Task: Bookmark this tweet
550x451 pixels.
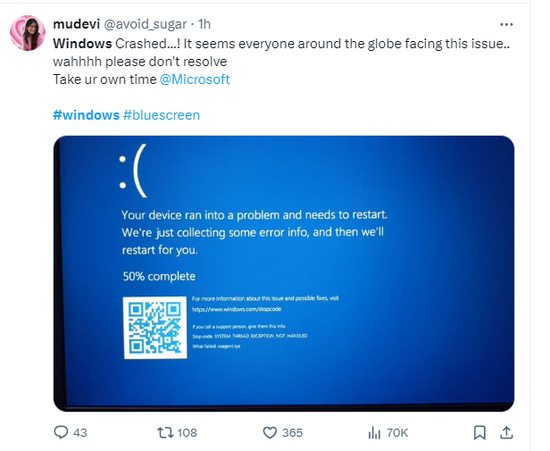Action: point(479,432)
